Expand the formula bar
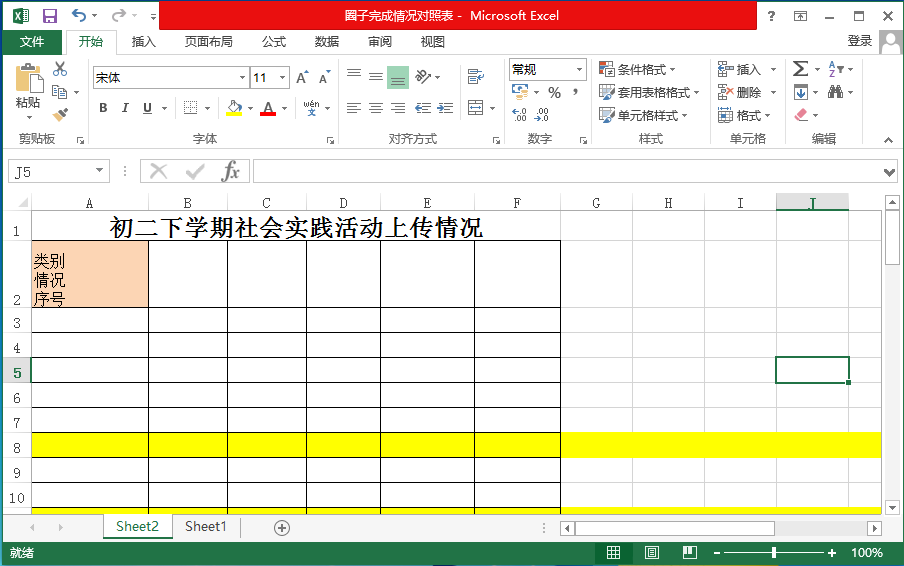 (x=889, y=172)
